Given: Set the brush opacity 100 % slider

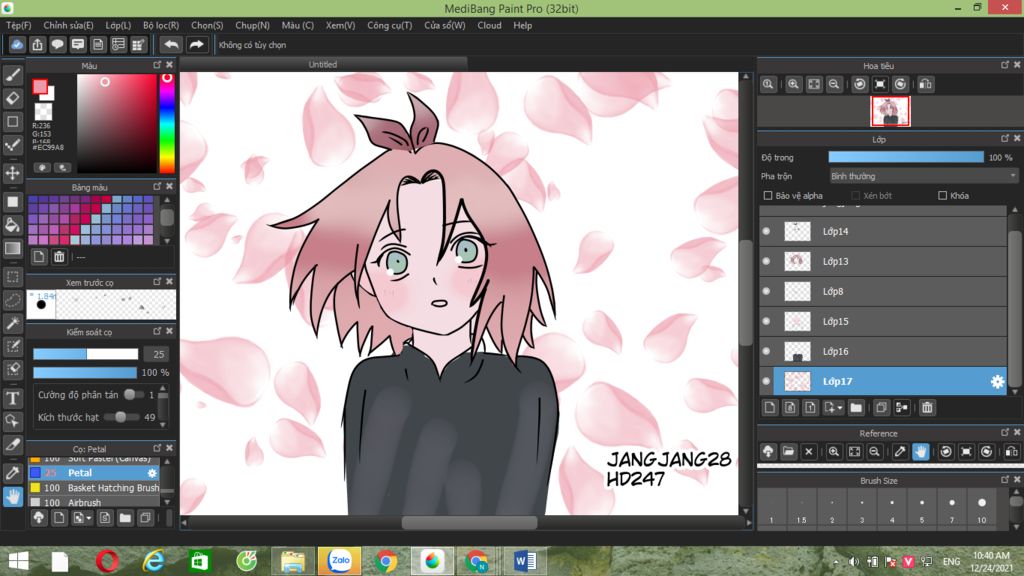Looking at the screenshot, I should click(x=85, y=372).
